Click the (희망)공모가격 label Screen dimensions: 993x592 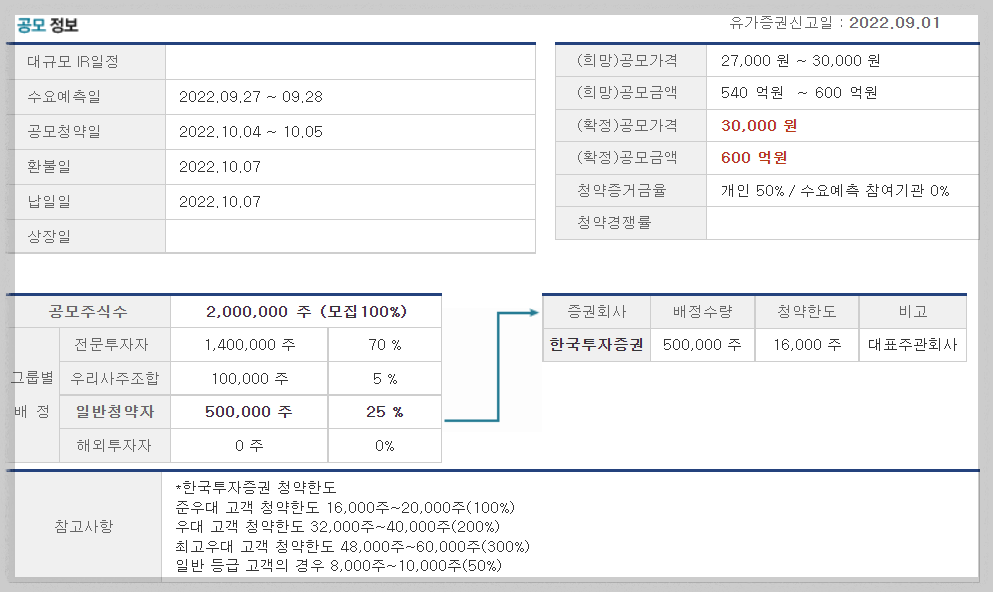point(627,60)
